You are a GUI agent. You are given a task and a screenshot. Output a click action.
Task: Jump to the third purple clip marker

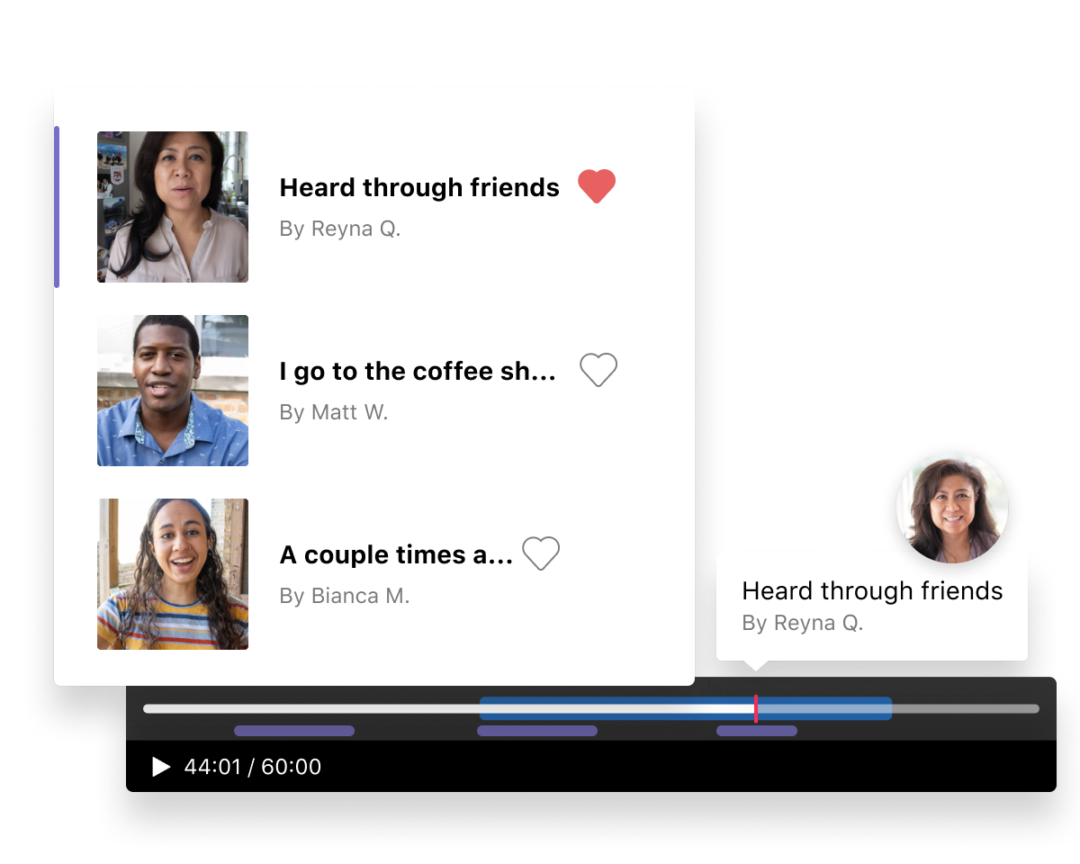pos(757,730)
